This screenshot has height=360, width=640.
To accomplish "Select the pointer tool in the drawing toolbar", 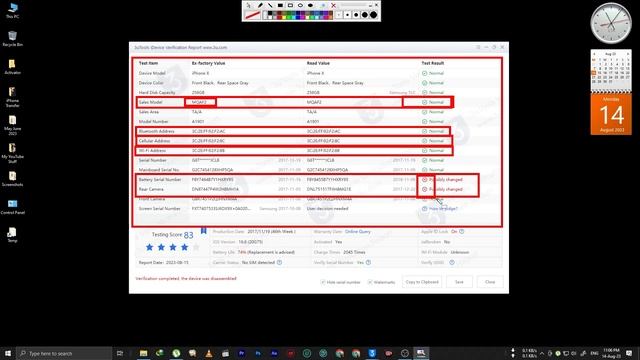I will (249, 5).
